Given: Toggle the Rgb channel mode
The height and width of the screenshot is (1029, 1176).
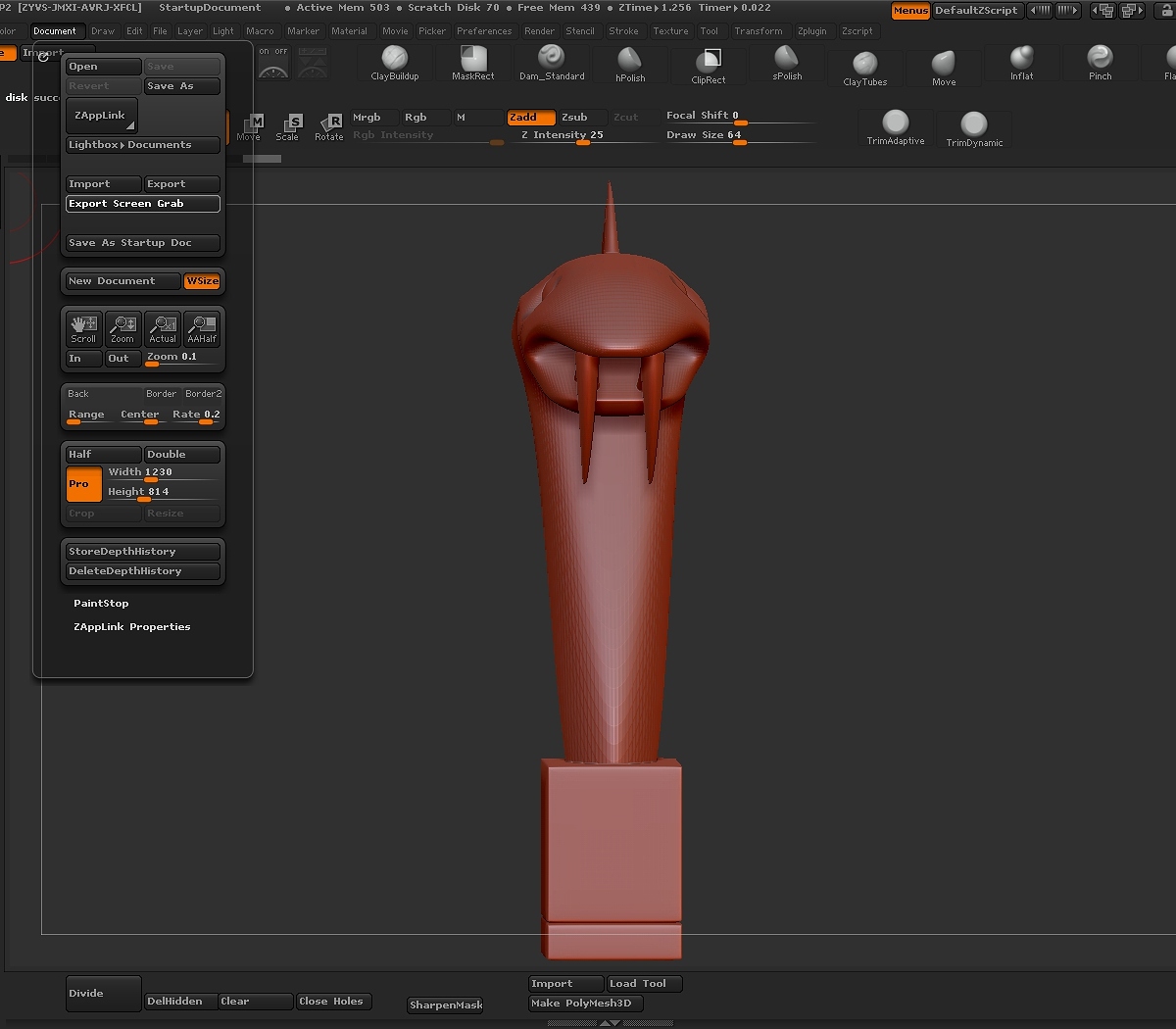Looking at the screenshot, I should tap(426, 118).
